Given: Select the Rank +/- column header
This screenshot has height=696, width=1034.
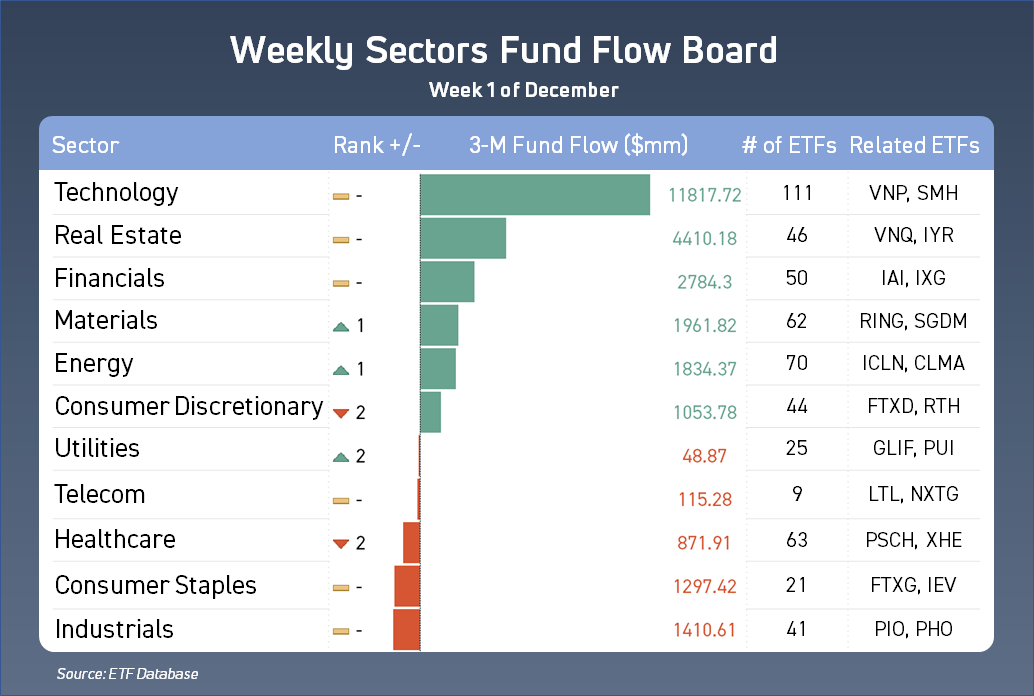Looking at the screenshot, I should click(377, 145).
